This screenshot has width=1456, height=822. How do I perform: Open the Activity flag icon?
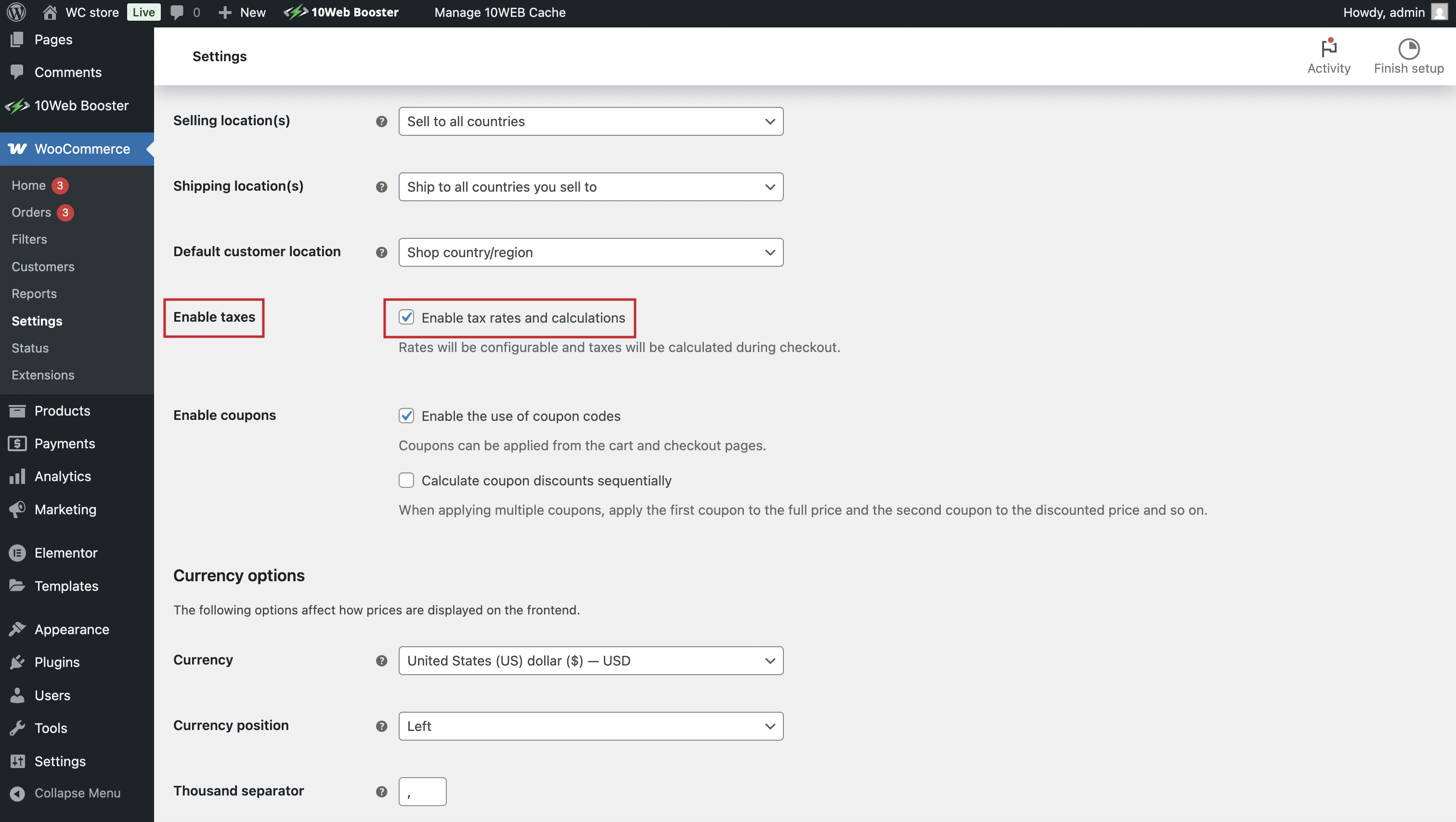pyautogui.click(x=1328, y=48)
